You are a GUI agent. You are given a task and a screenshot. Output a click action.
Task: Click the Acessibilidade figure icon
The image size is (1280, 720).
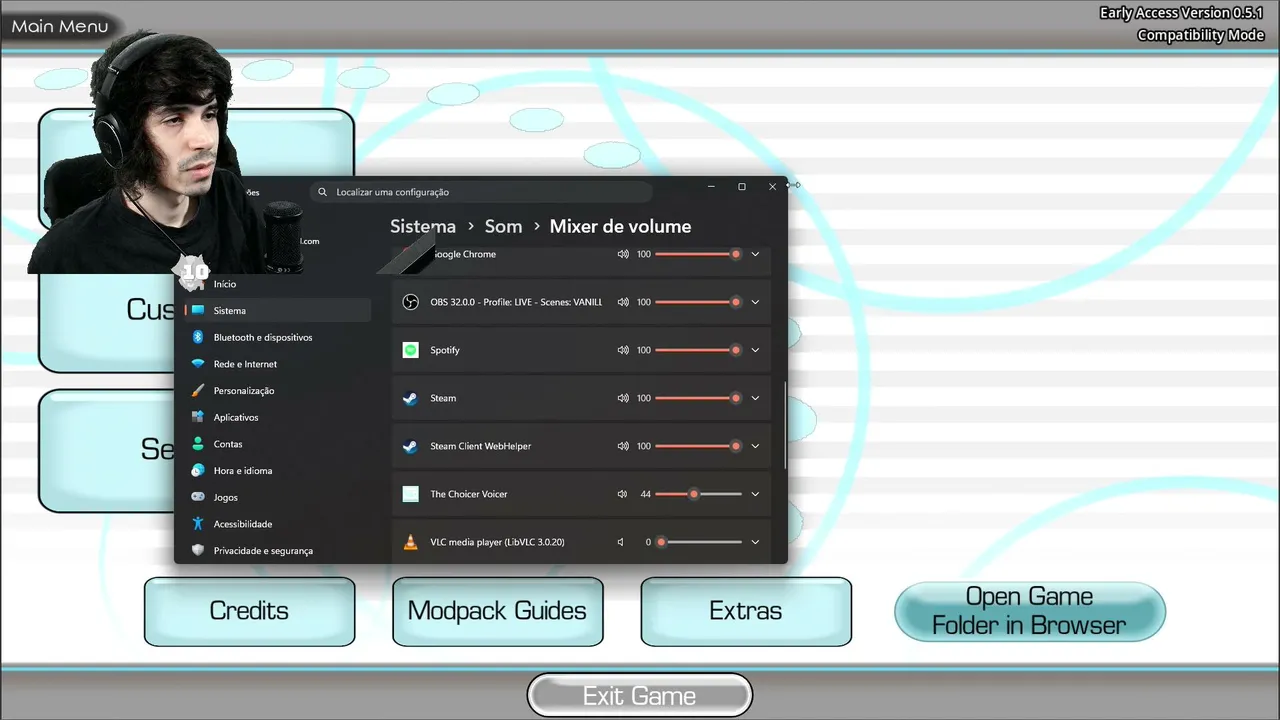tap(198, 524)
